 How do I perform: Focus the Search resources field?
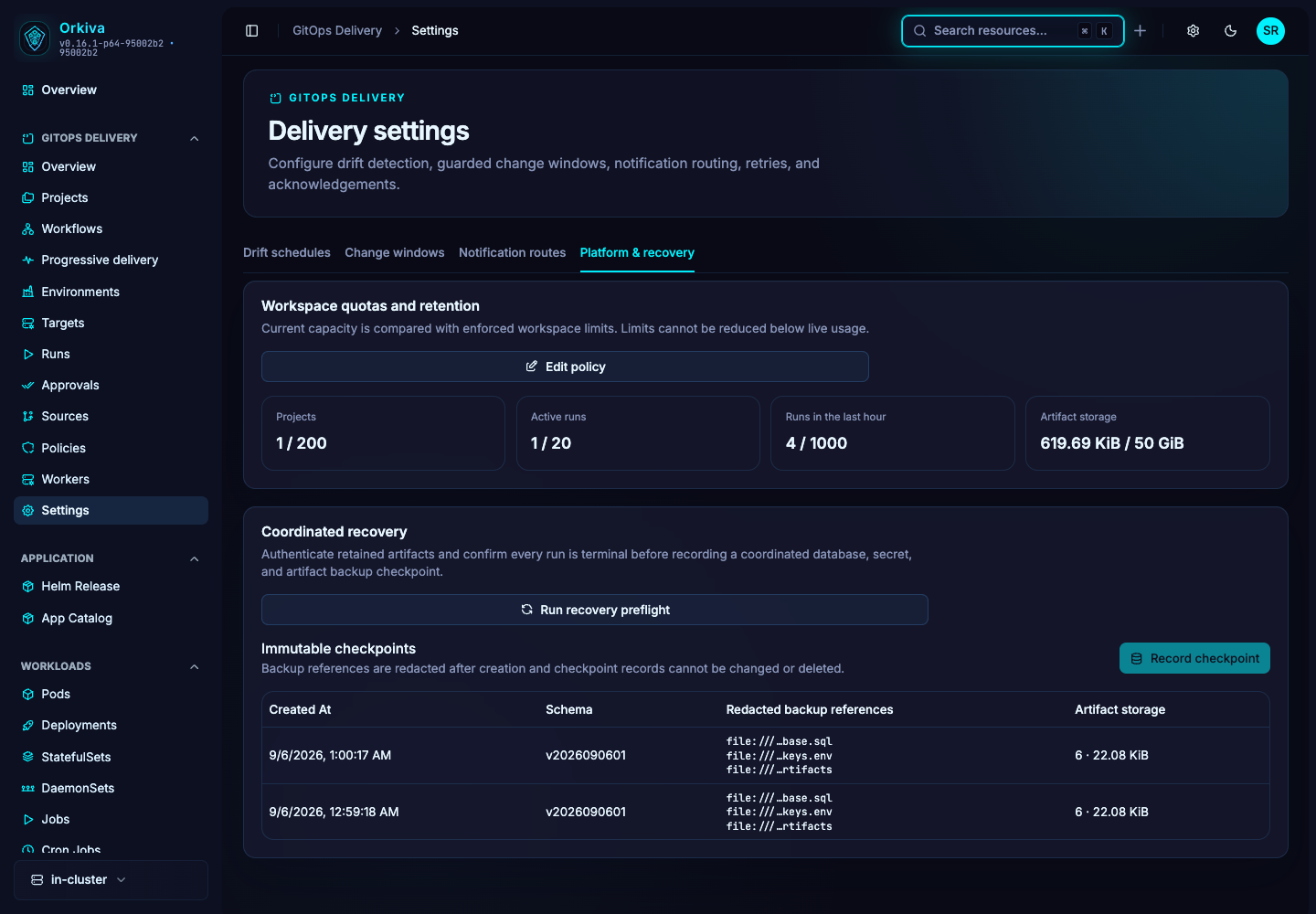[x=1013, y=31]
